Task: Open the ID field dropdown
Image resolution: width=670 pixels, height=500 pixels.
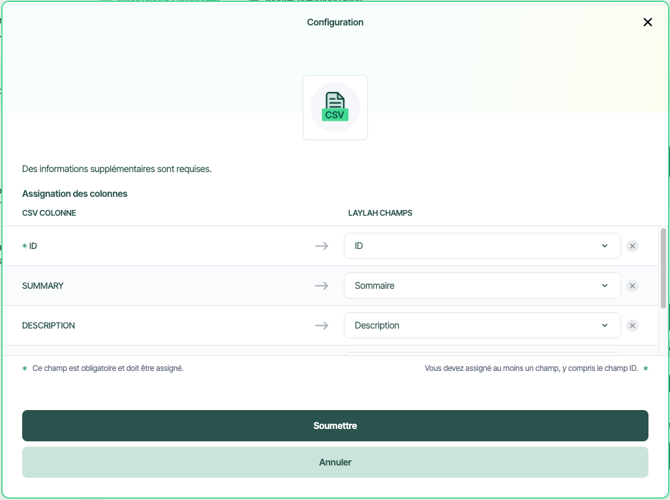Action: click(482, 246)
